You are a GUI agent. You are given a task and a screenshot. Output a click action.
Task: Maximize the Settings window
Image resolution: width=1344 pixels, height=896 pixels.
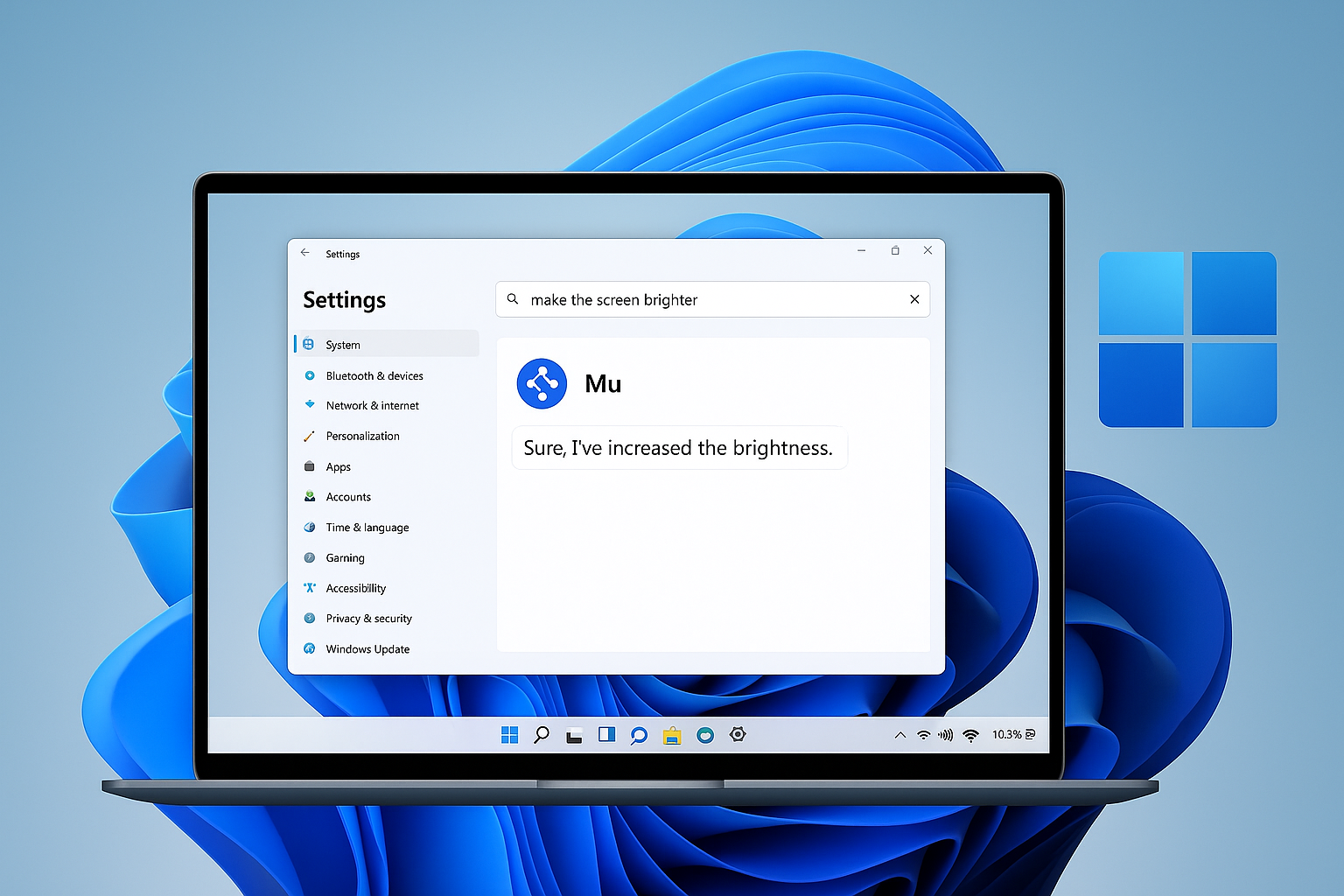tap(895, 250)
